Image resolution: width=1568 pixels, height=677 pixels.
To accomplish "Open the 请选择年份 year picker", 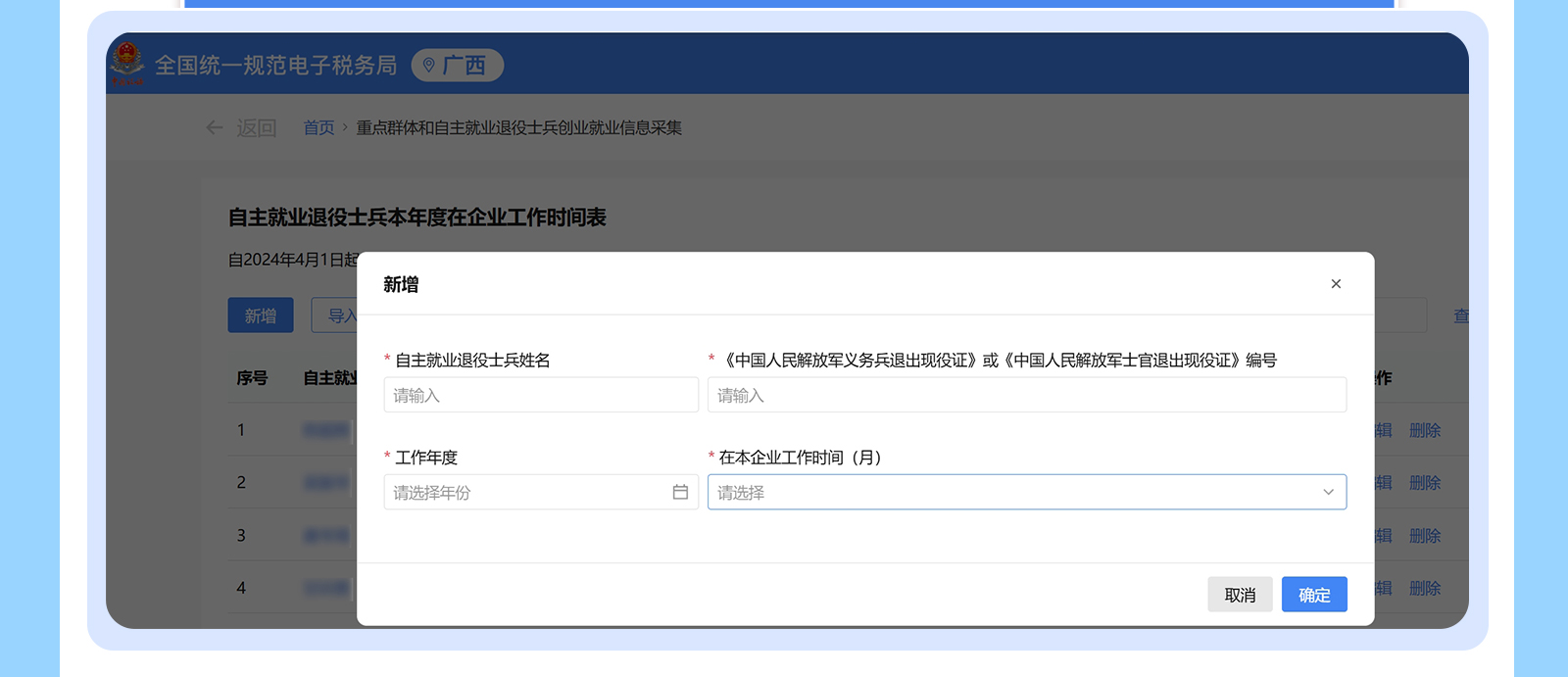I will click(x=541, y=492).
